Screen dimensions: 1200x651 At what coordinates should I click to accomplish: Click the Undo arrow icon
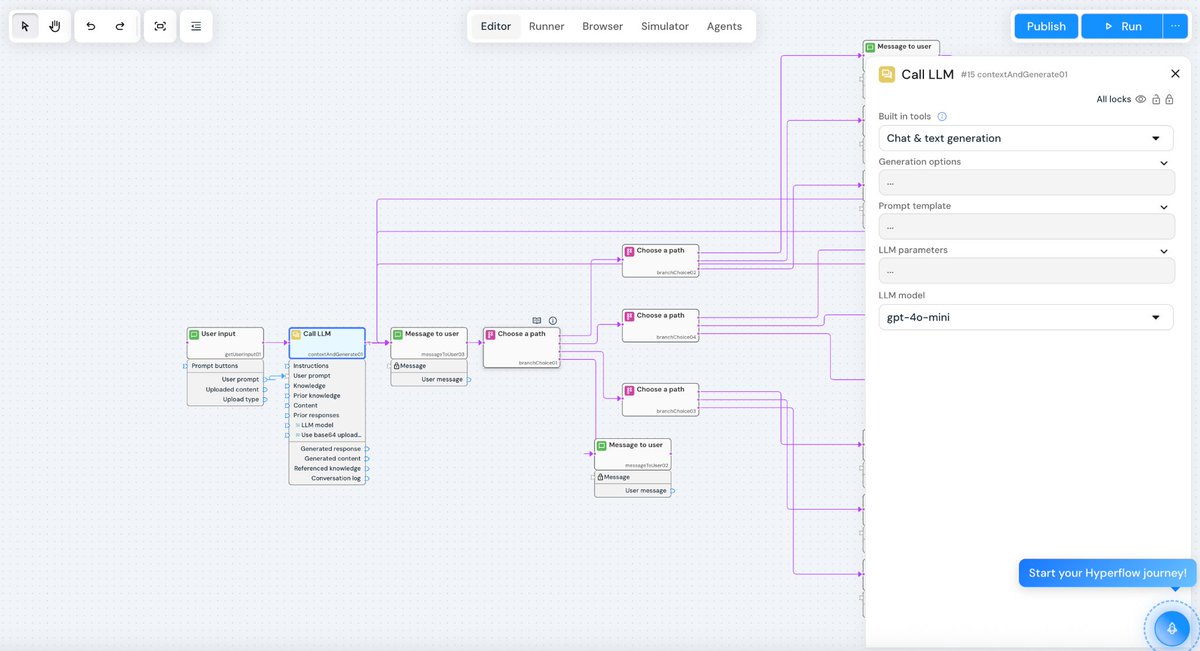(x=89, y=25)
